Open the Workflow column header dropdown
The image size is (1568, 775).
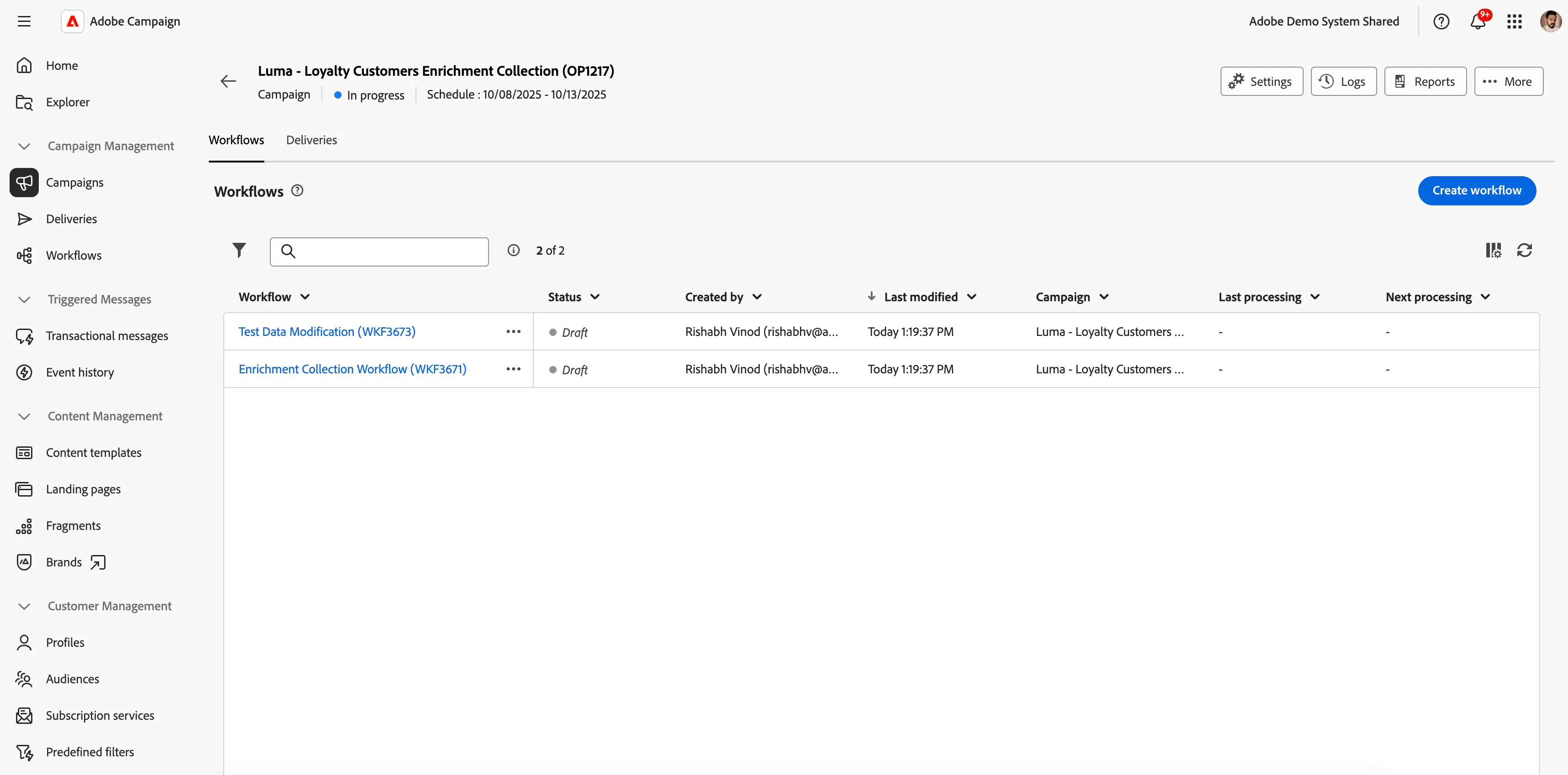[x=305, y=297]
